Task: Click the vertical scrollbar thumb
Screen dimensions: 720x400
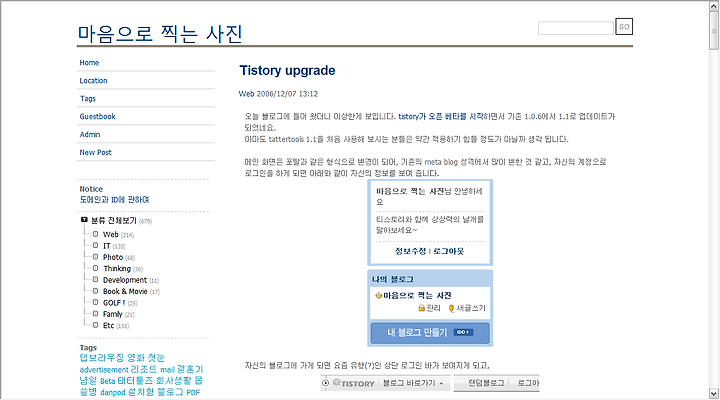Action: [714, 31]
